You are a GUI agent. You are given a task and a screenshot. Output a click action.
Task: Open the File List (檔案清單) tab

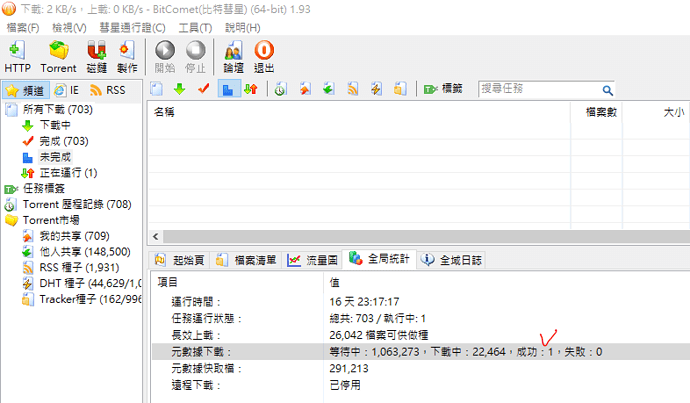click(246, 260)
